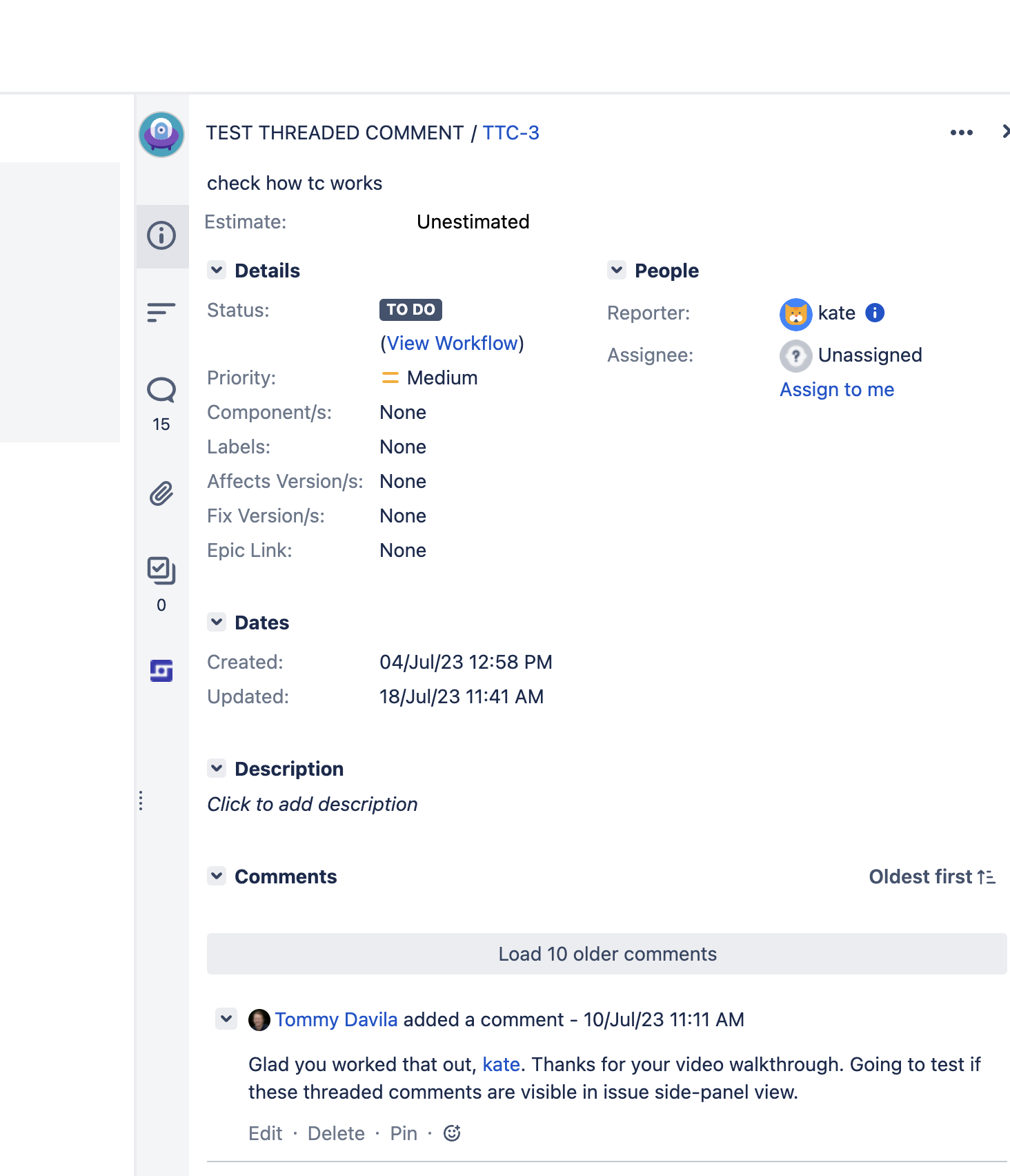
Task: Click Tommy Davila's comment avatar
Action: click(x=259, y=1020)
